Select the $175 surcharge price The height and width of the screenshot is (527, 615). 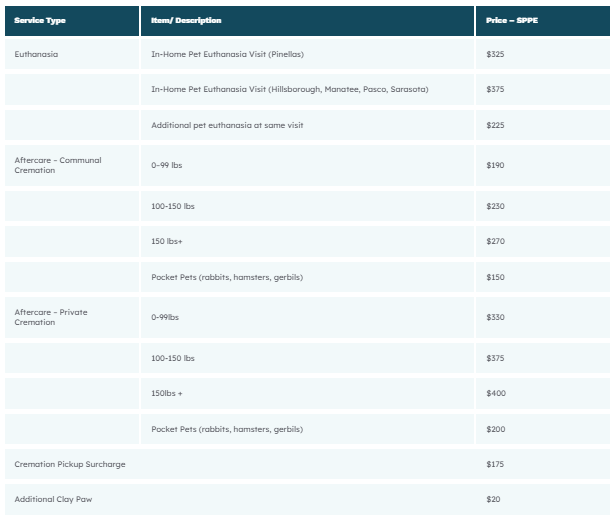pyautogui.click(x=495, y=464)
